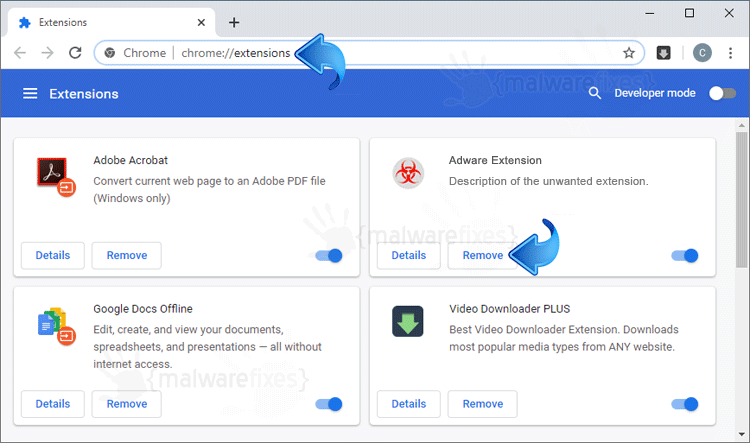
Task: Click the page vertical scrollbar thumb
Action: pos(741,199)
